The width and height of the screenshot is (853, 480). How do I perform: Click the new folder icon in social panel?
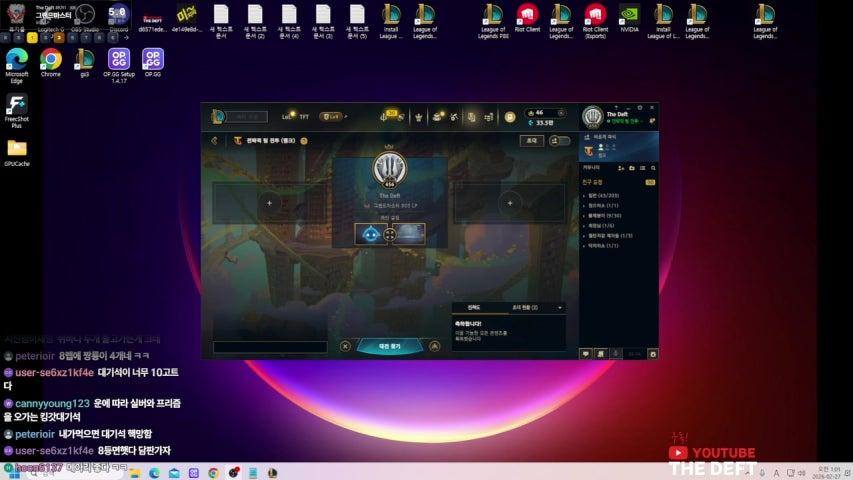(632, 168)
